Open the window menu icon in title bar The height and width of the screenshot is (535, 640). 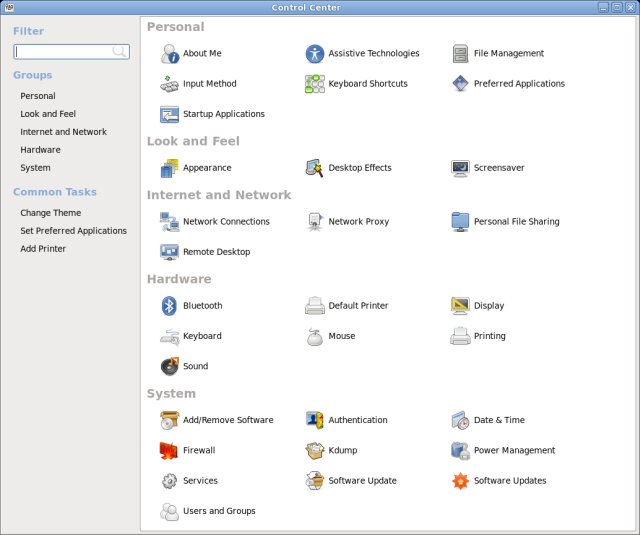(9, 7)
